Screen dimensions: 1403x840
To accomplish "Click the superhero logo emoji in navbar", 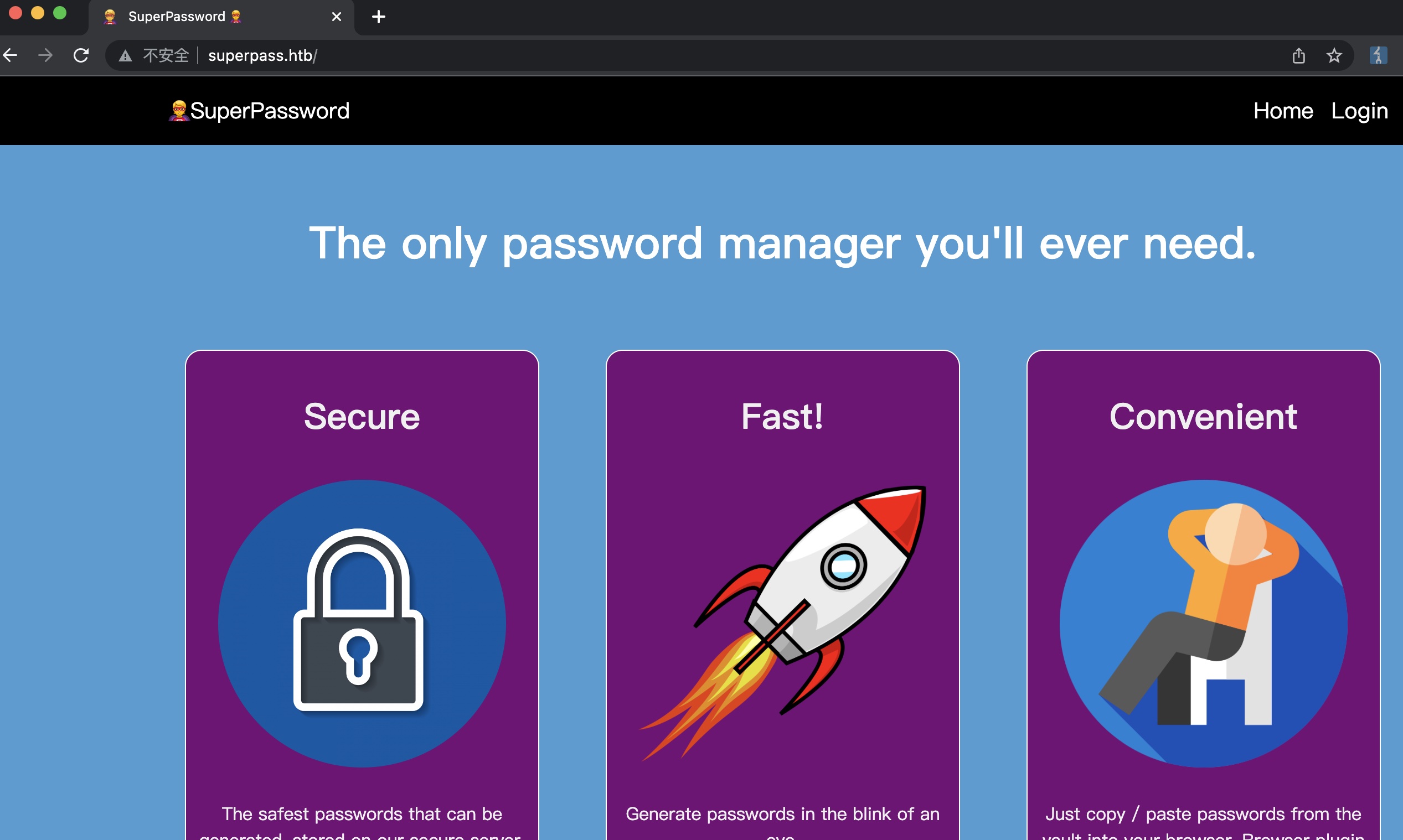I will point(179,110).
